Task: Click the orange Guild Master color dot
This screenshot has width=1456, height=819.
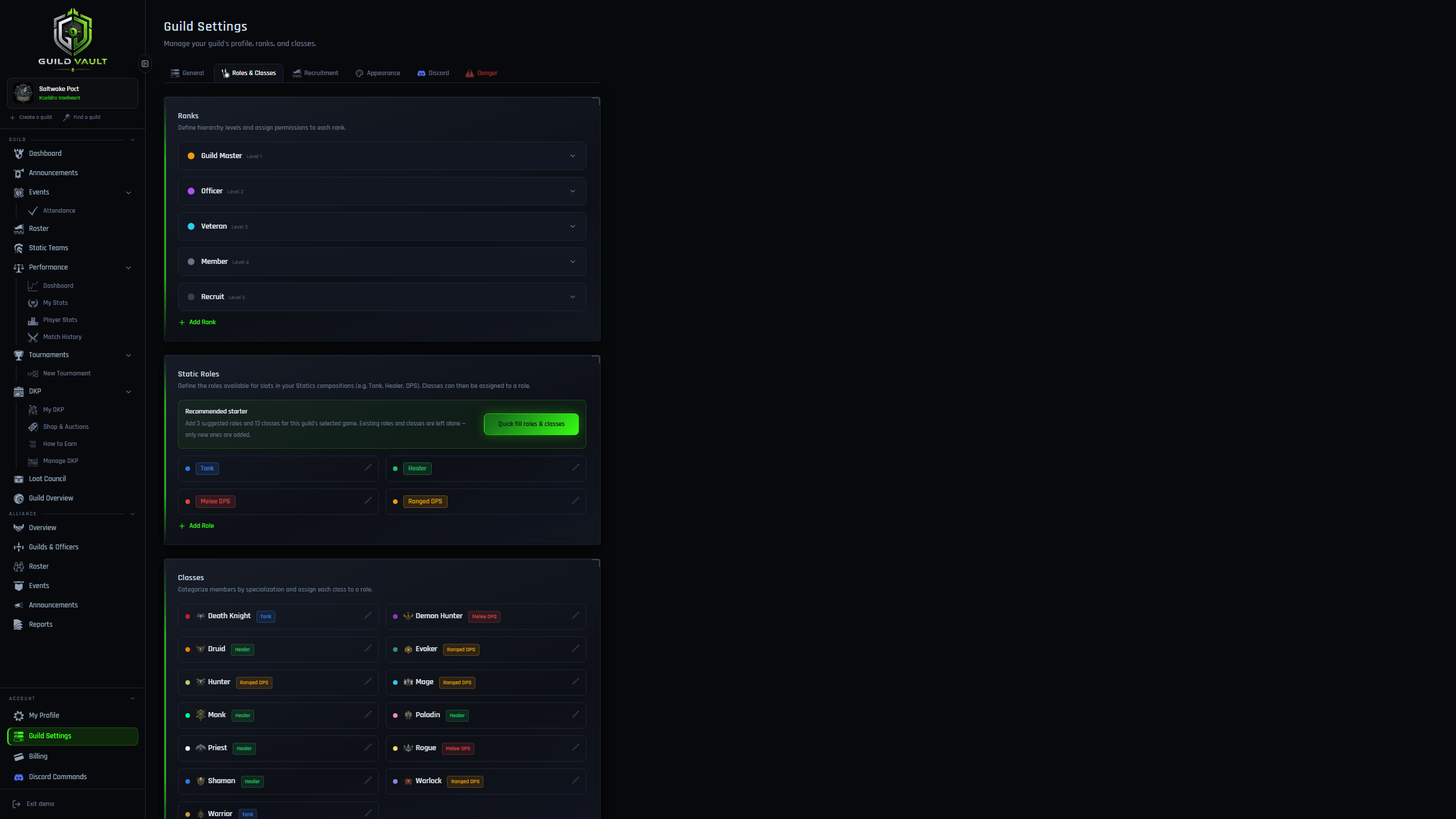Action: pos(191,156)
